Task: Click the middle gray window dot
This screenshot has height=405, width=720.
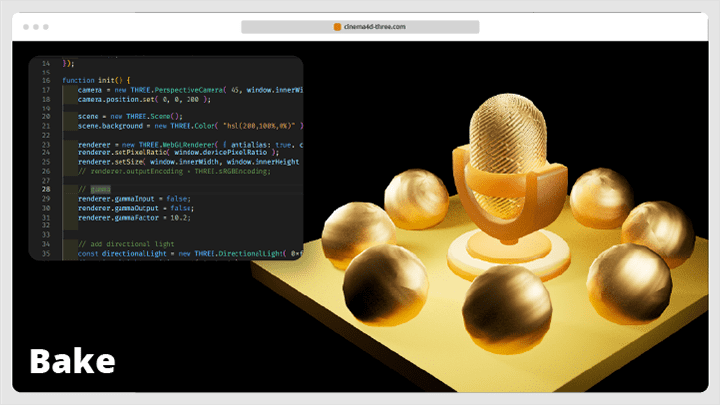Action: (36, 27)
